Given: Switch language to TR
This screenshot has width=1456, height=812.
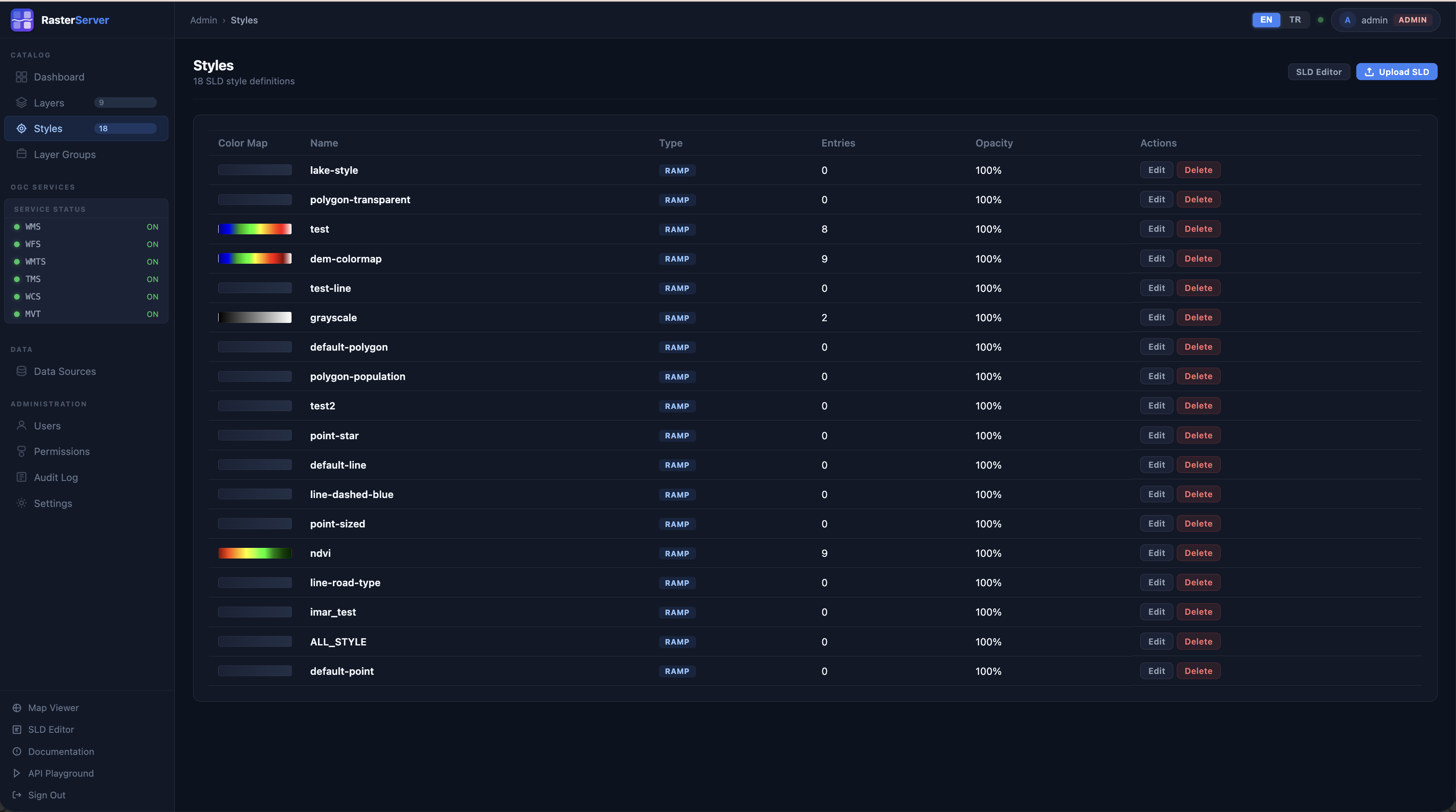Looking at the screenshot, I should point(1294,20).
